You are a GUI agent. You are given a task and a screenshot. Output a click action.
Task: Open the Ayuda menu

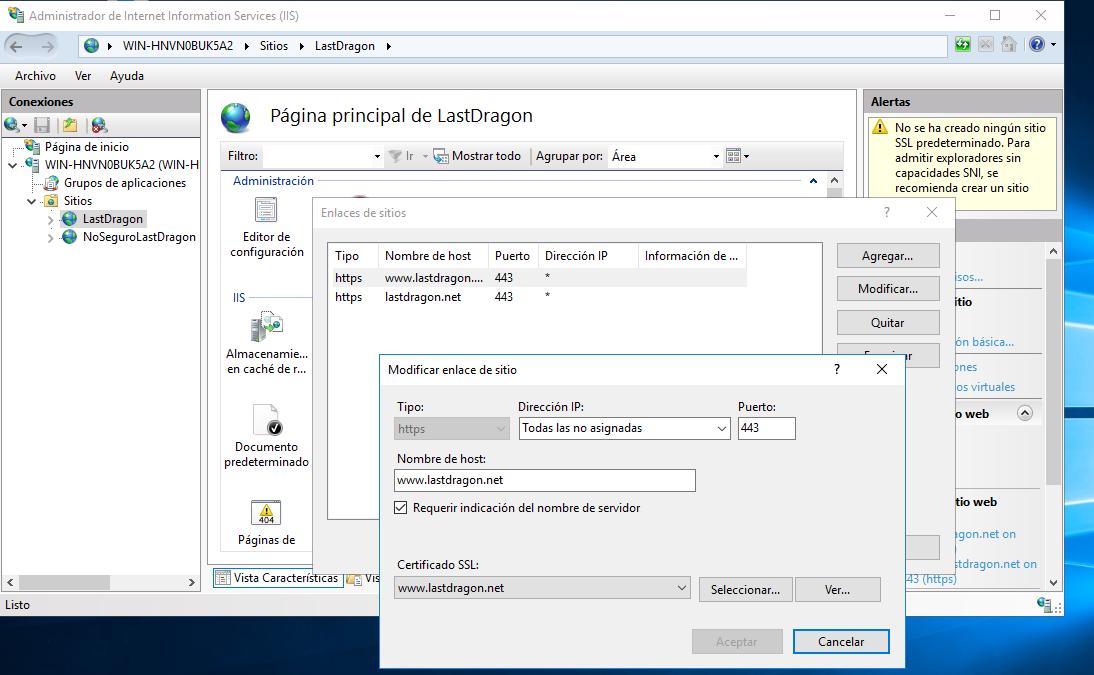pyautogui.click(x=127, y=76)
